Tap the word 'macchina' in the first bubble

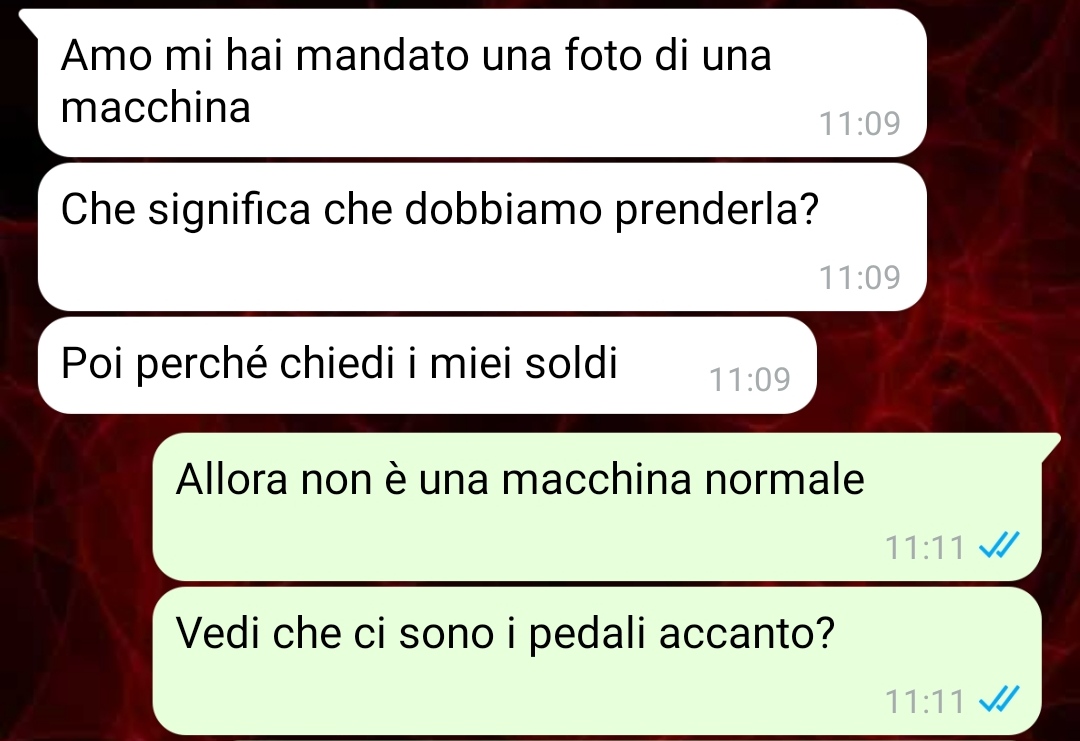pyautogui.click(x=156, y=107)
